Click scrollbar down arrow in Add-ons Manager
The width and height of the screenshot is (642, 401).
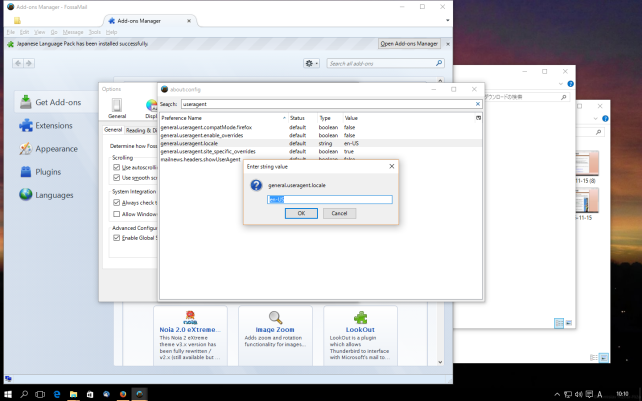click(x=440, y=362)
